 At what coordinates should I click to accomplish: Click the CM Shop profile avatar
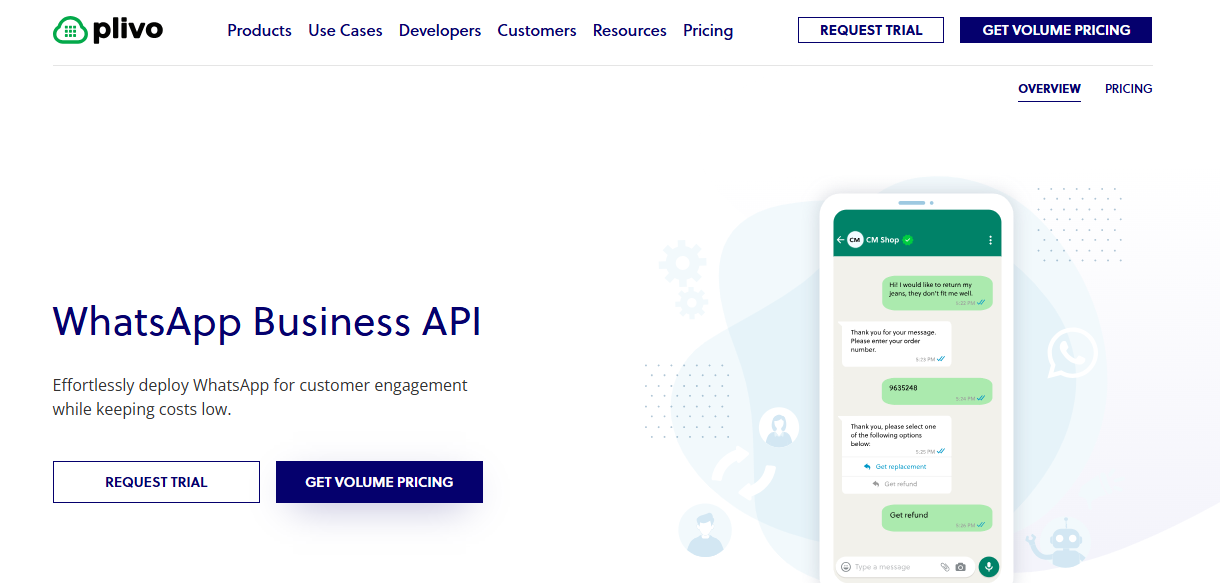(x=855, y=240)
